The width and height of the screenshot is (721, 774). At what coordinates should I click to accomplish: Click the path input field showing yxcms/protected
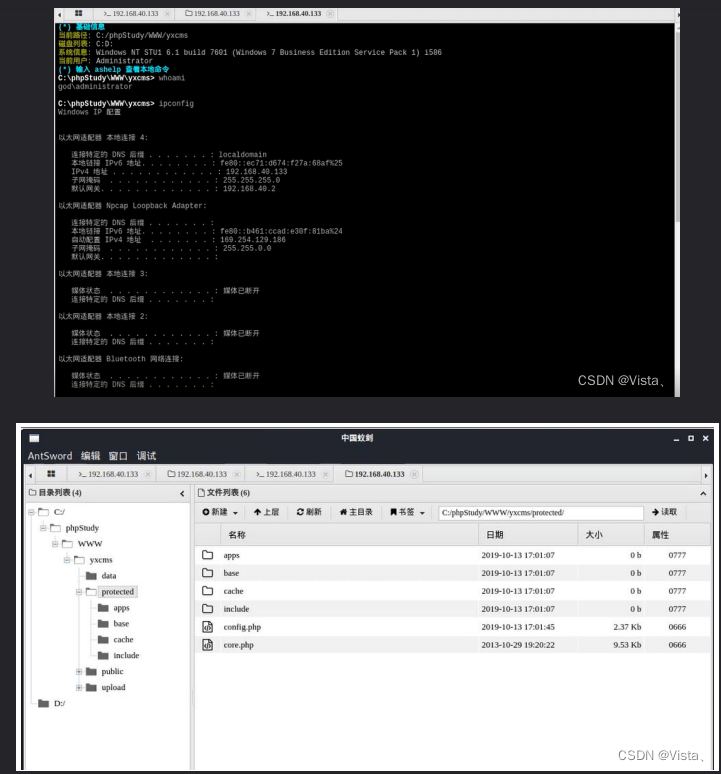coord(540,512)
